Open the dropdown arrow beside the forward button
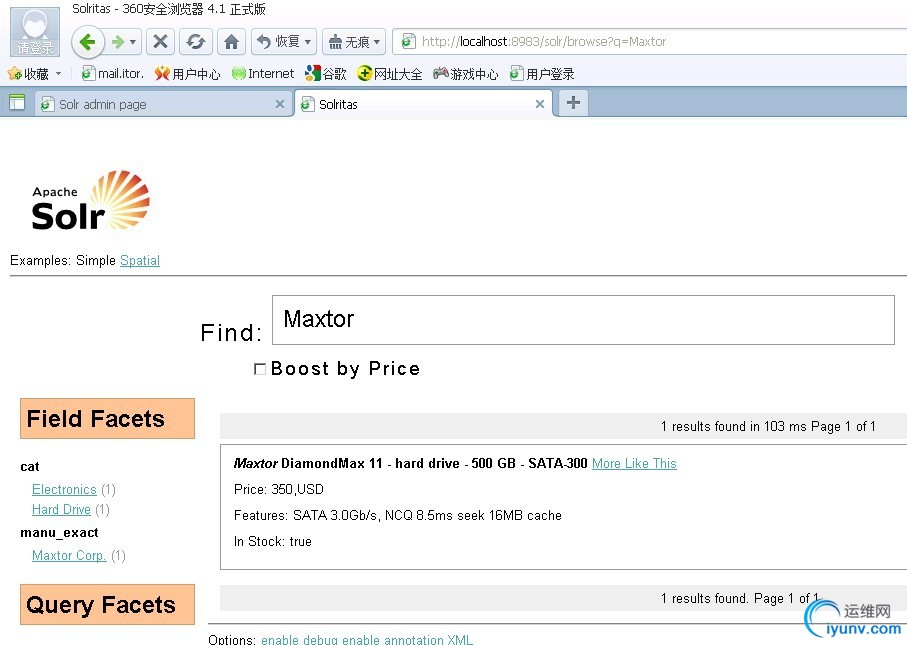 [x=133, y=42]
